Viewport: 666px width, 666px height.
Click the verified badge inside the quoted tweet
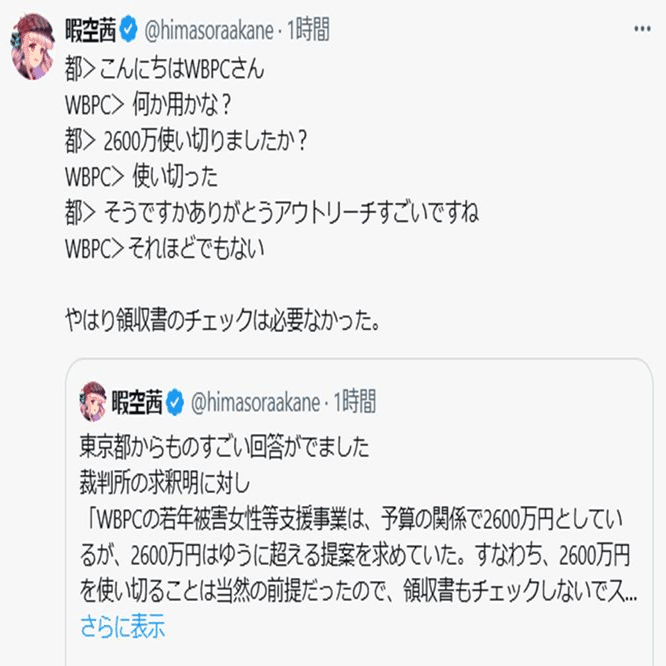coord(173,402)
